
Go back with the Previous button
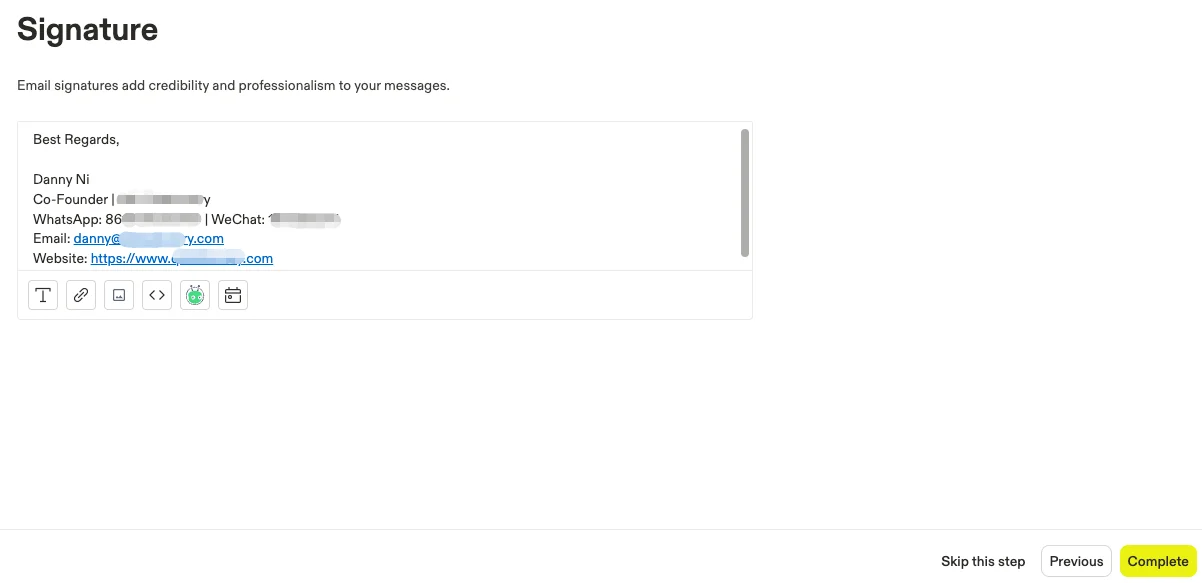point(1076,561)
